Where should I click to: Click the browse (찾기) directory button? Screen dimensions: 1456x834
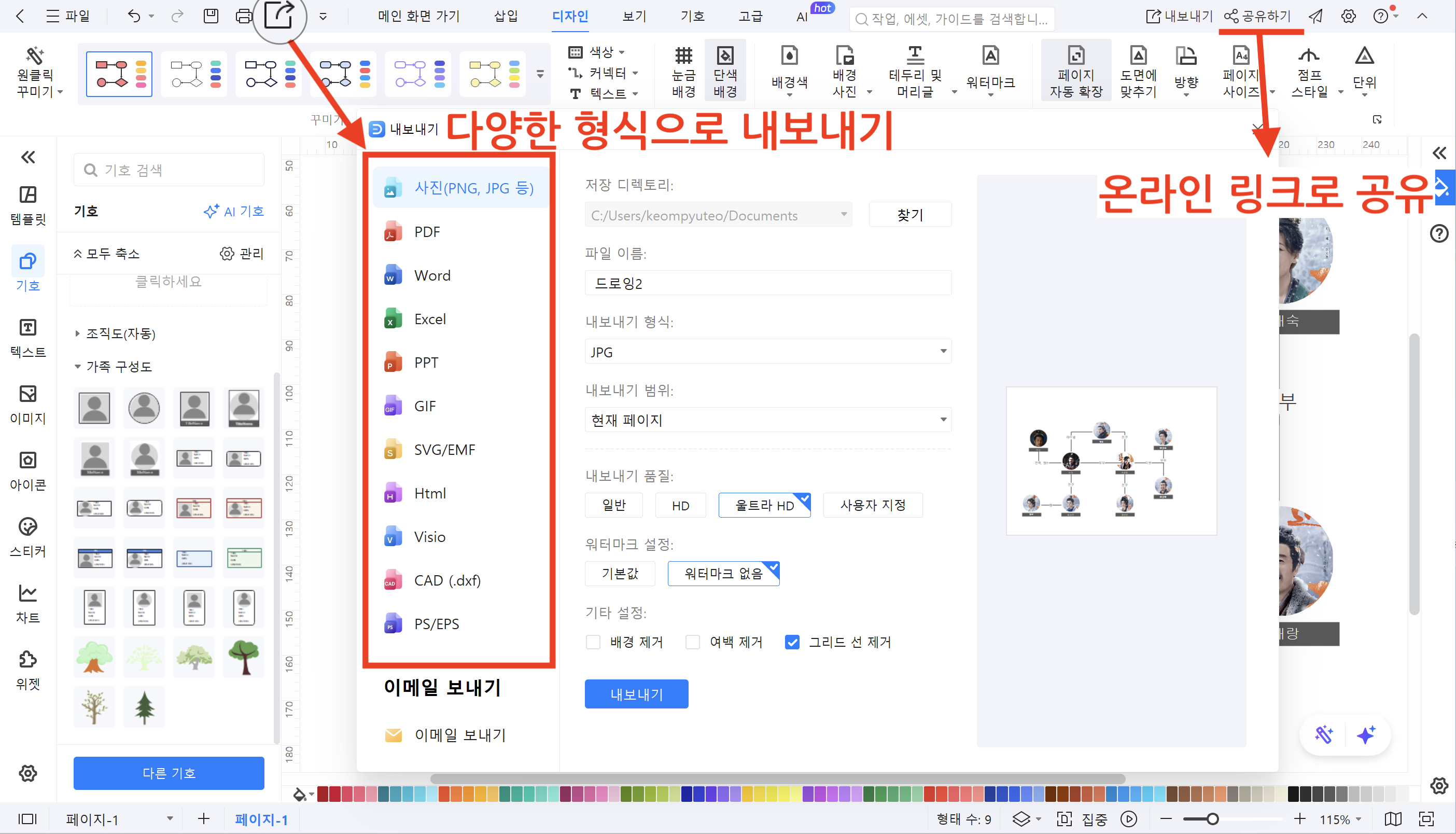point(910,215)
